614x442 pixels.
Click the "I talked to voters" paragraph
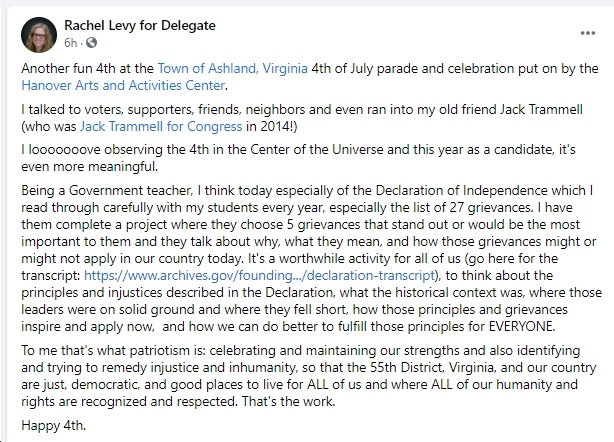302,118
